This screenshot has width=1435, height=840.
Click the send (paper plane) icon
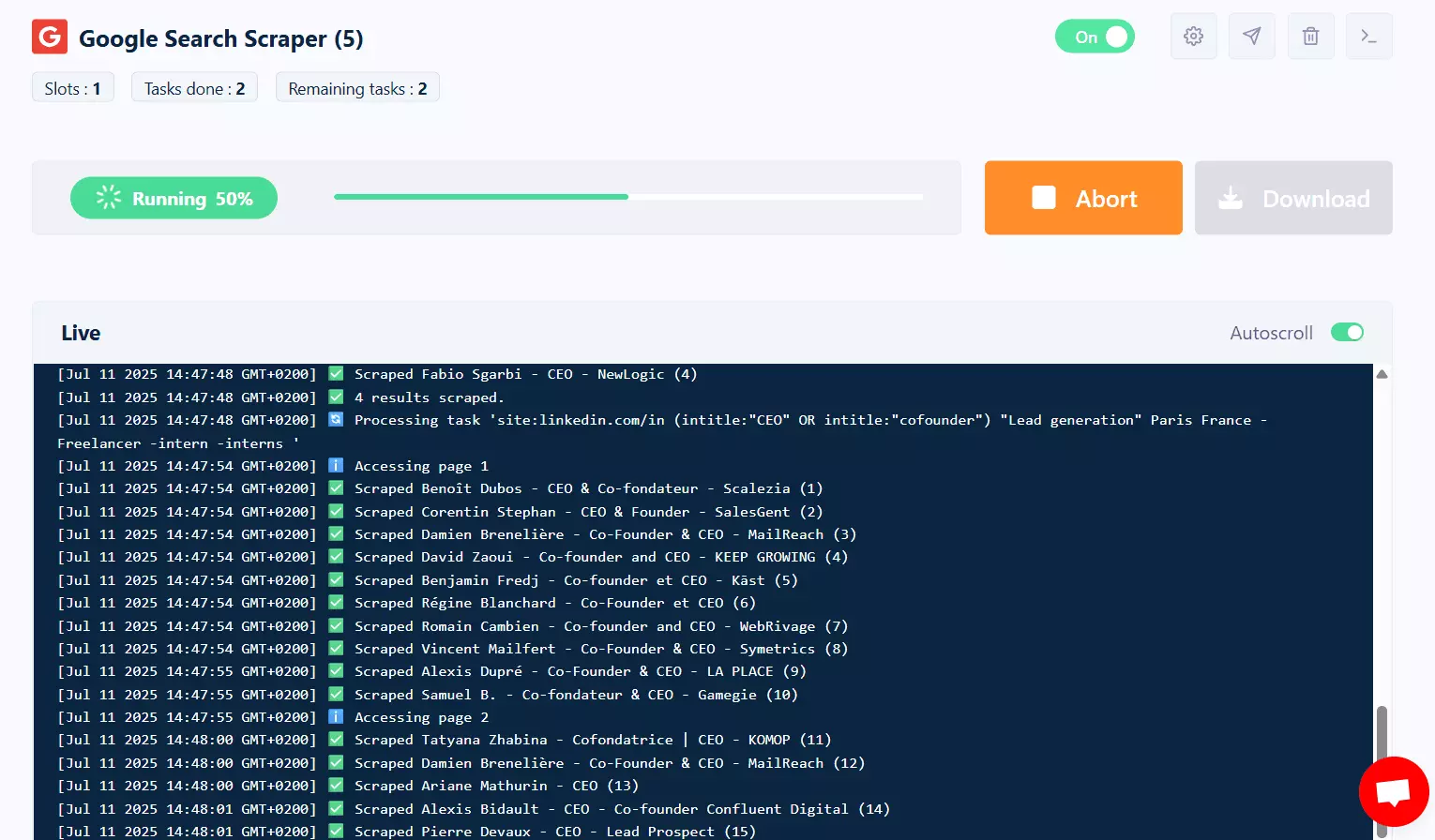click(1251, 36)
